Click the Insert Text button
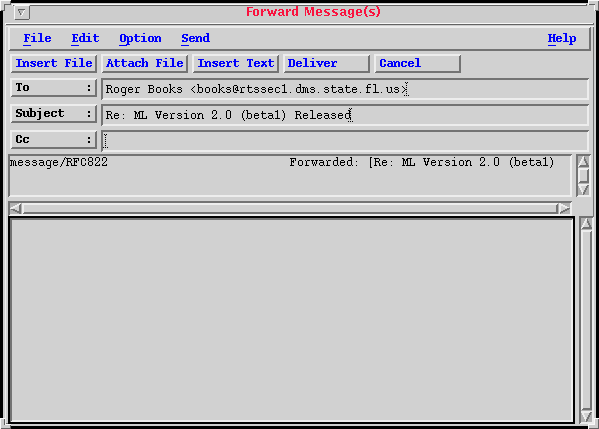Screen dimensions: 599x429 (x=236, y=63)
